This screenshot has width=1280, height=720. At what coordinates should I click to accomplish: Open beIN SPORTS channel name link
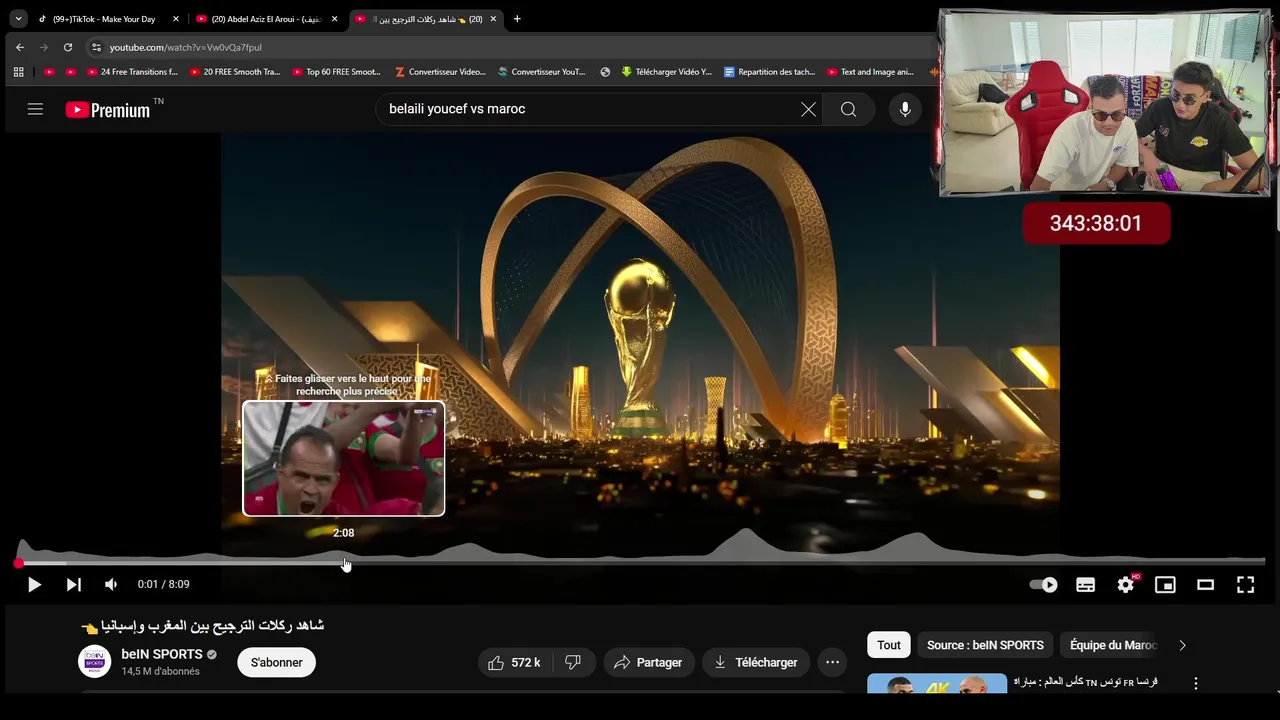click(162, 654)
